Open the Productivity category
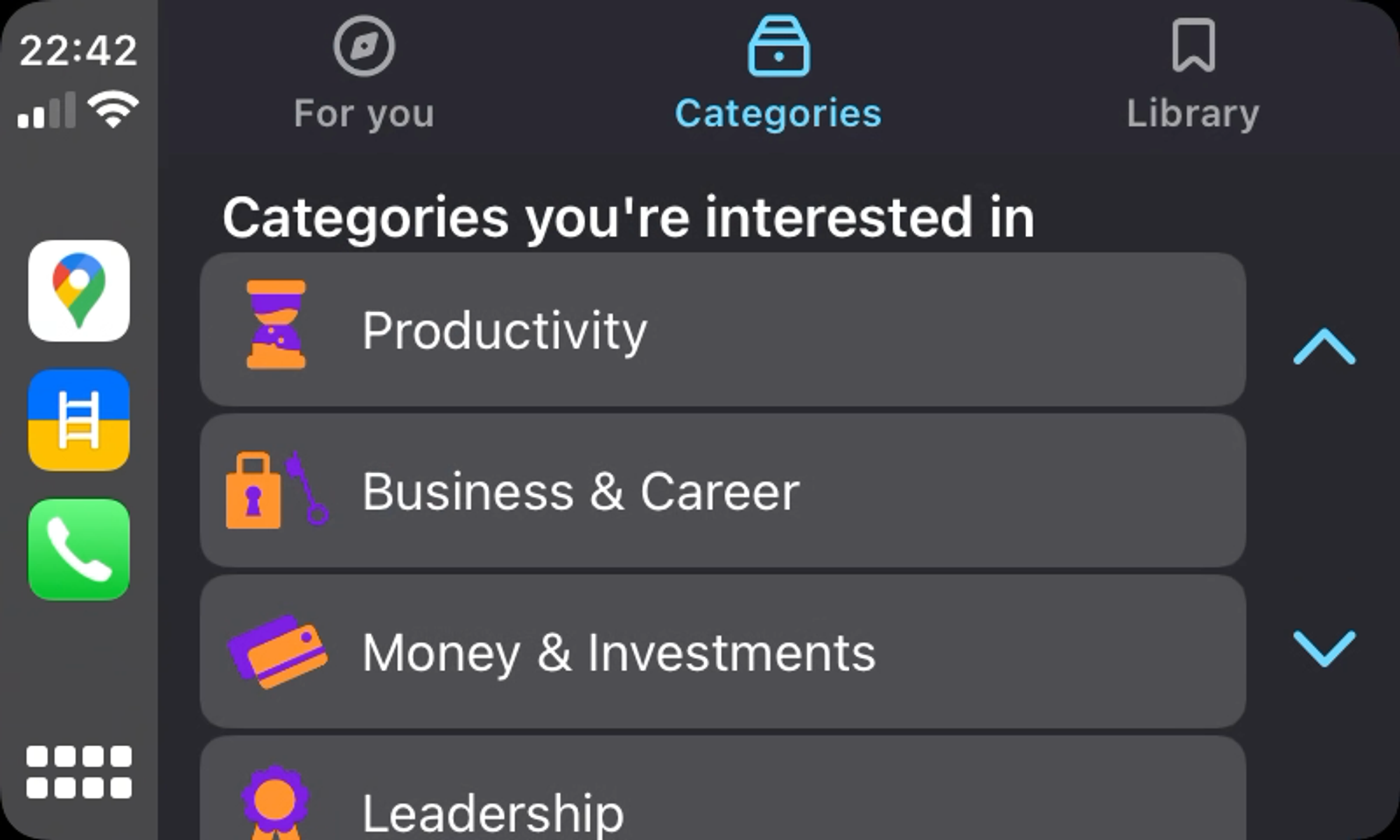 pos(722,330)
